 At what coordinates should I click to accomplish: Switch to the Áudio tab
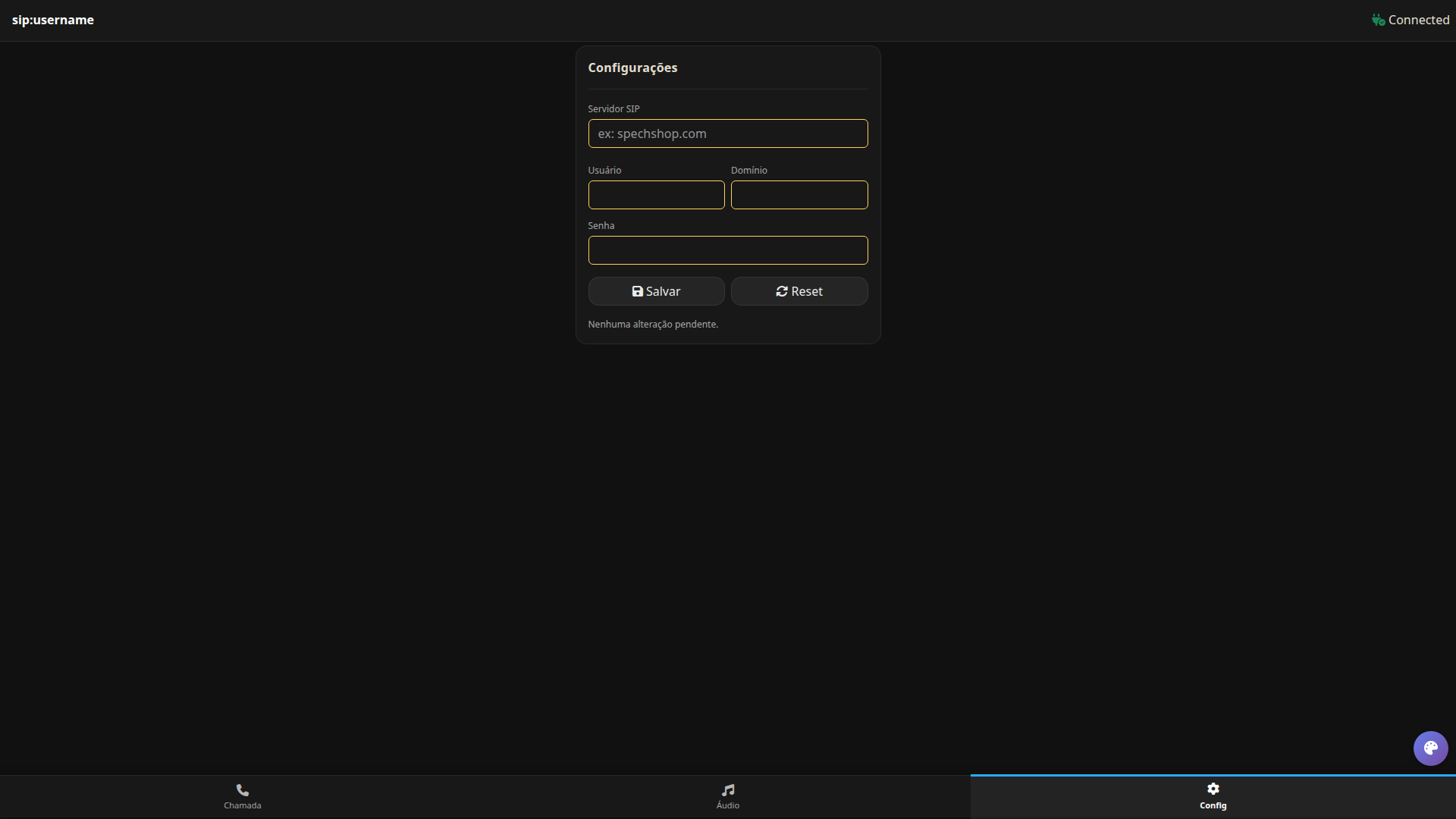coord(727,796)
